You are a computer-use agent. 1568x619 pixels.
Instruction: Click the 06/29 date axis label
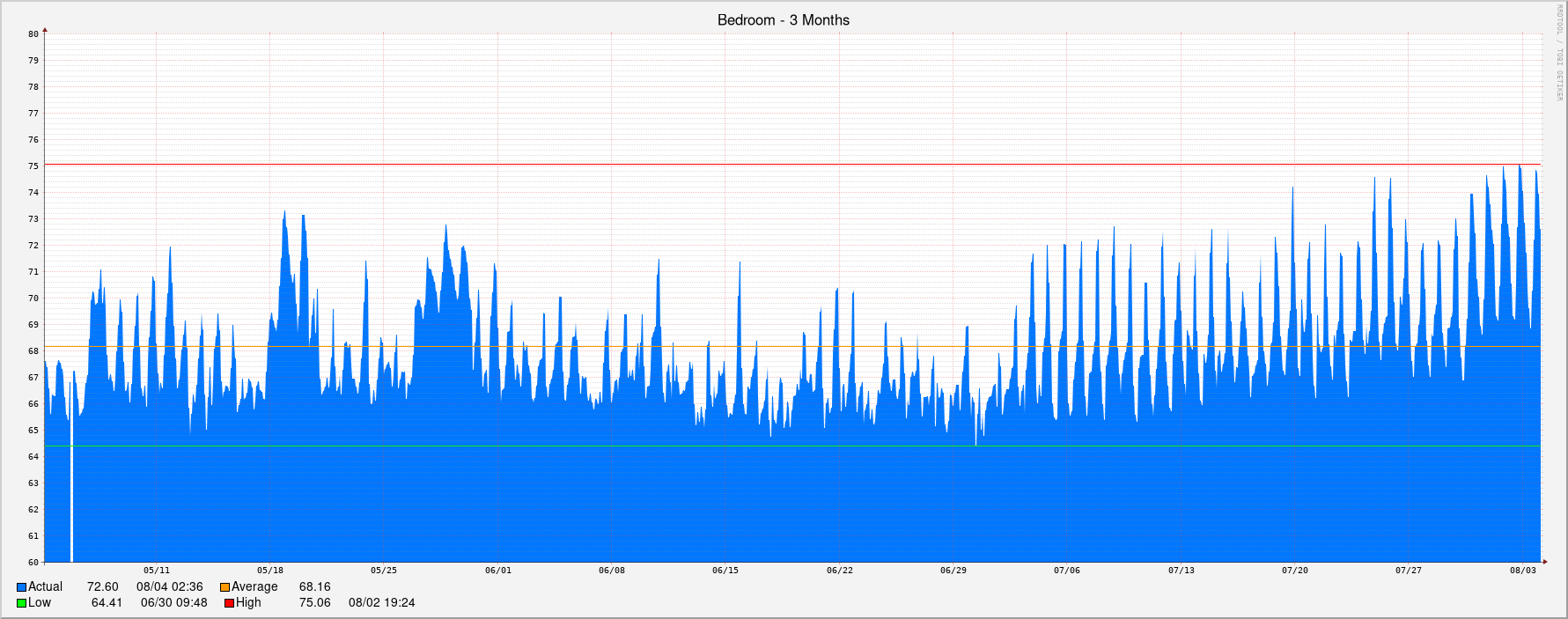[x=953, y=571]
